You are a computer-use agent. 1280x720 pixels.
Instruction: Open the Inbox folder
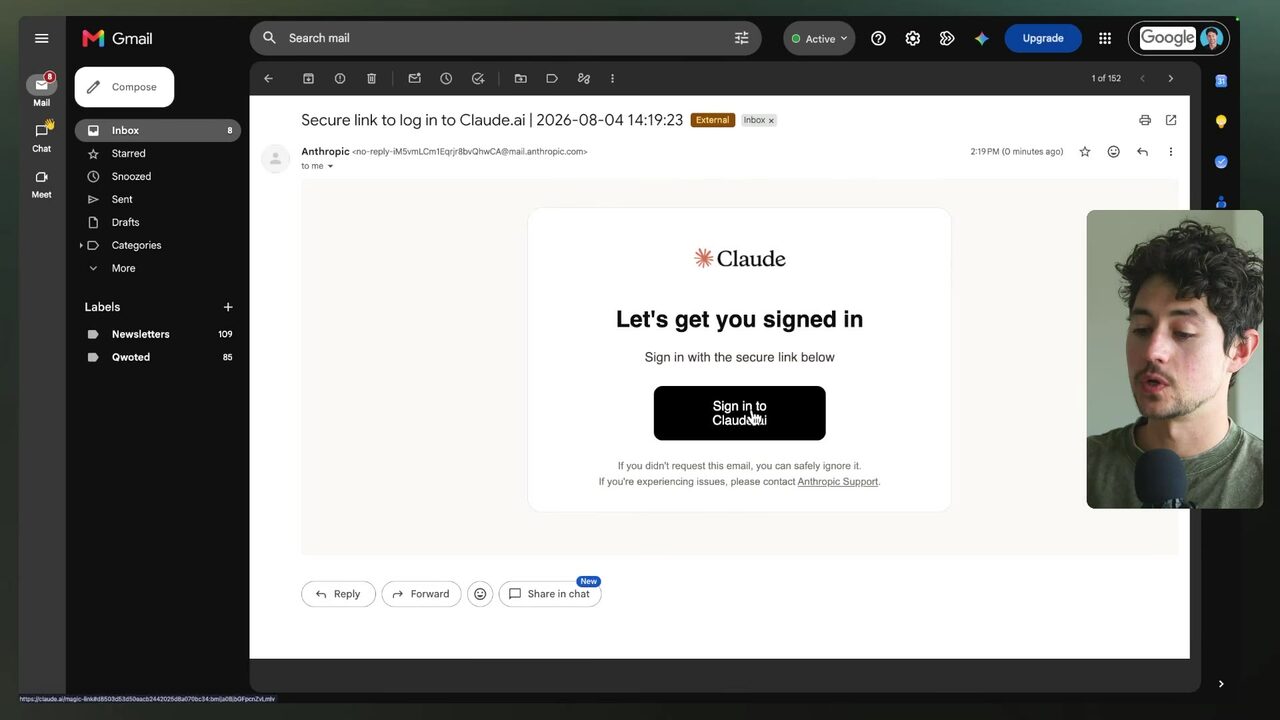[x=158, y=130]
